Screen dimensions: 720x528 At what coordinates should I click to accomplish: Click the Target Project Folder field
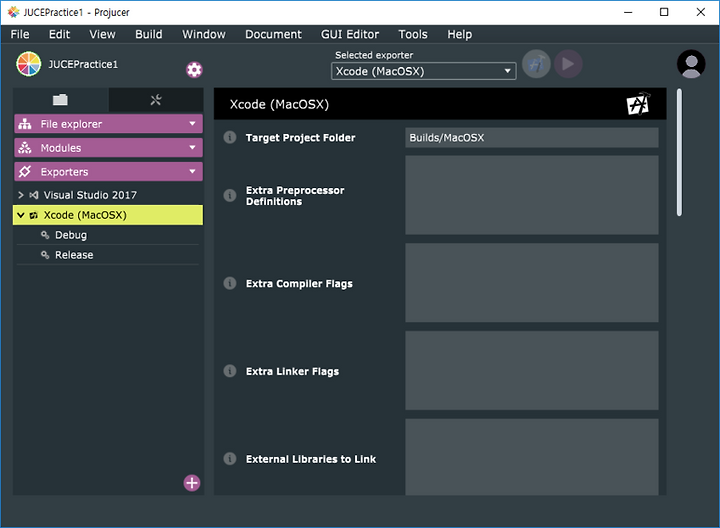(532, 138)
